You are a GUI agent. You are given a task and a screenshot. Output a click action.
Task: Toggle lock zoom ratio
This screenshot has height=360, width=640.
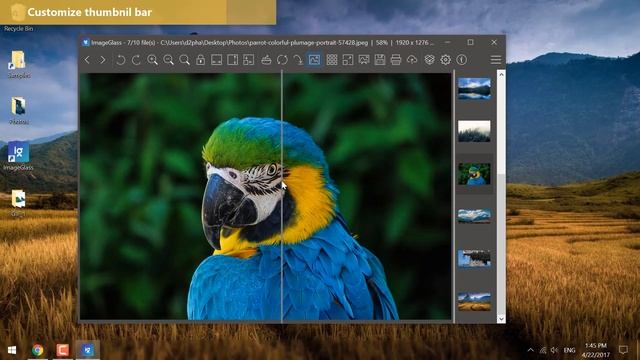[200, 60]
